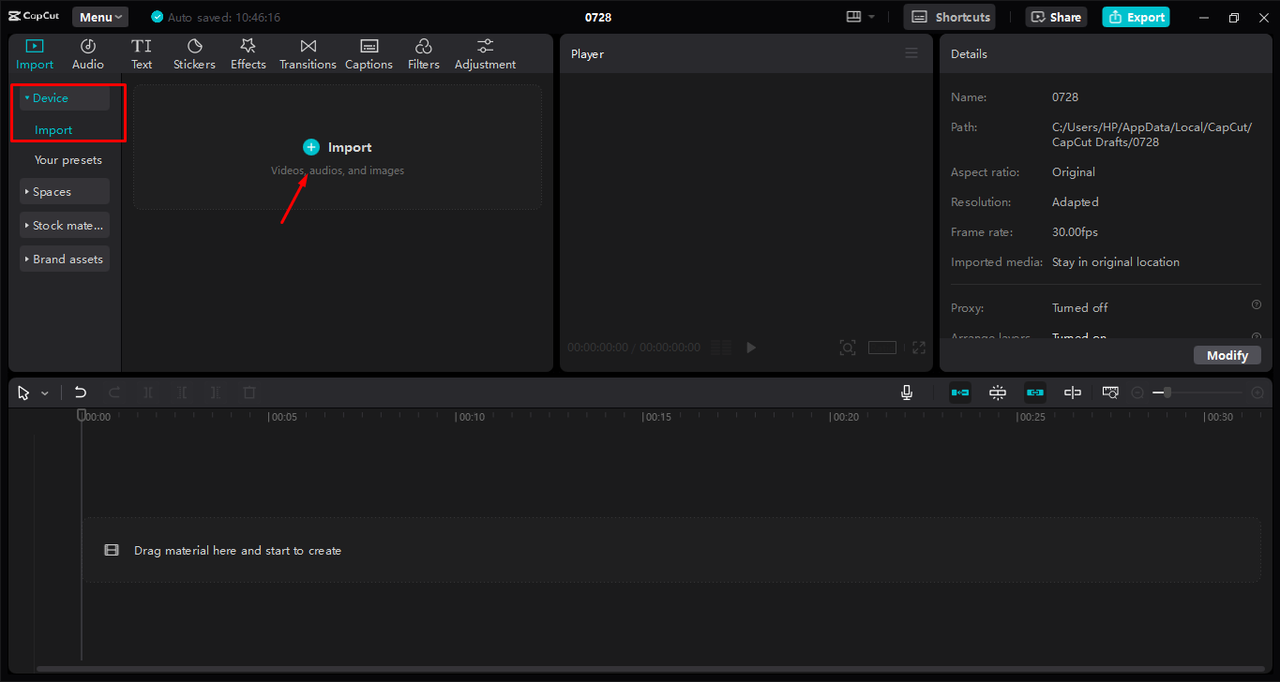The width and height of the screenshot is (1280, 682).
Task: Open keyboard Shortcuts
Action: [950, 17]
